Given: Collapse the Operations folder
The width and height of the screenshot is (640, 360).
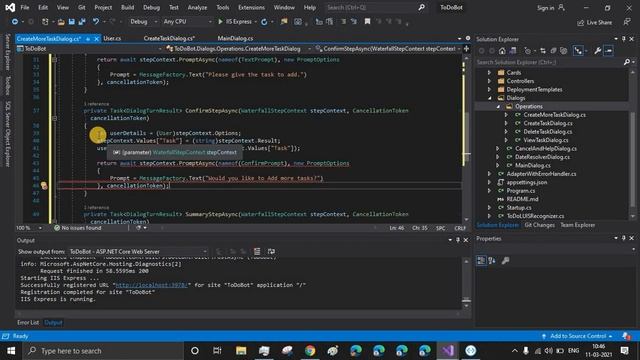Looking at the screenshot, I should (x=498, y=107).
